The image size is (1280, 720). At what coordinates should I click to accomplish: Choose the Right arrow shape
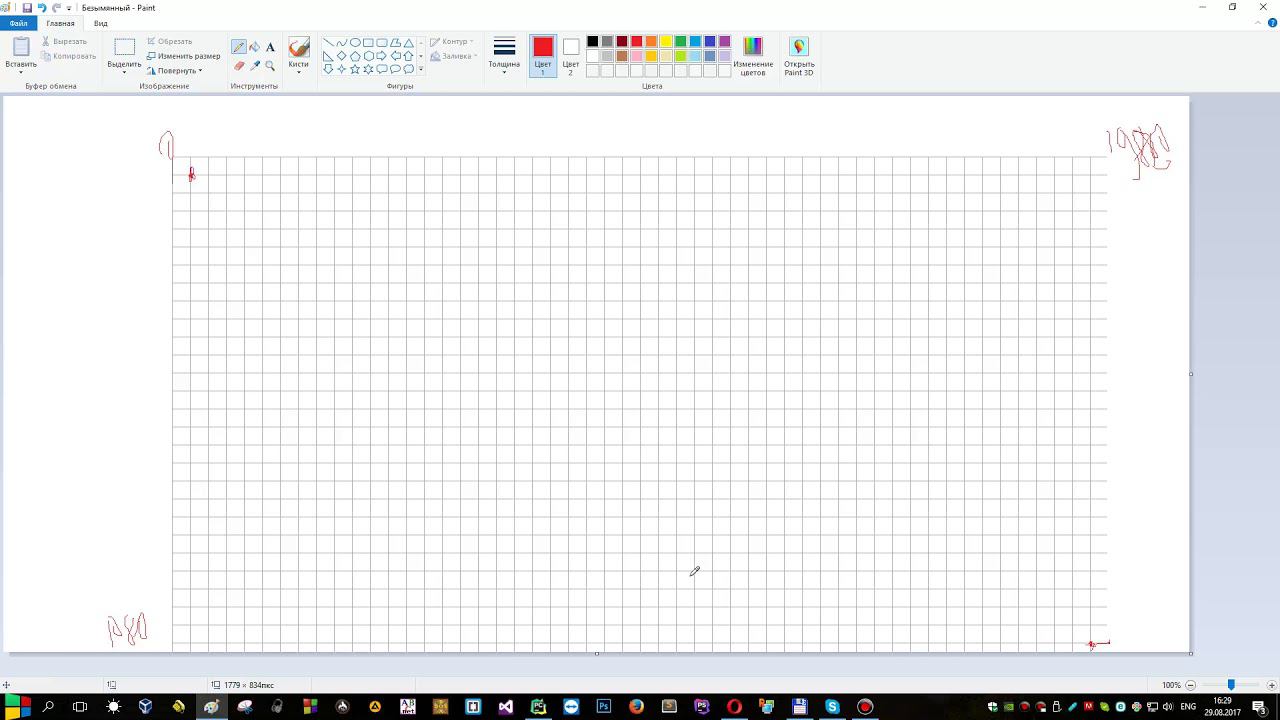tap(382, 56)
